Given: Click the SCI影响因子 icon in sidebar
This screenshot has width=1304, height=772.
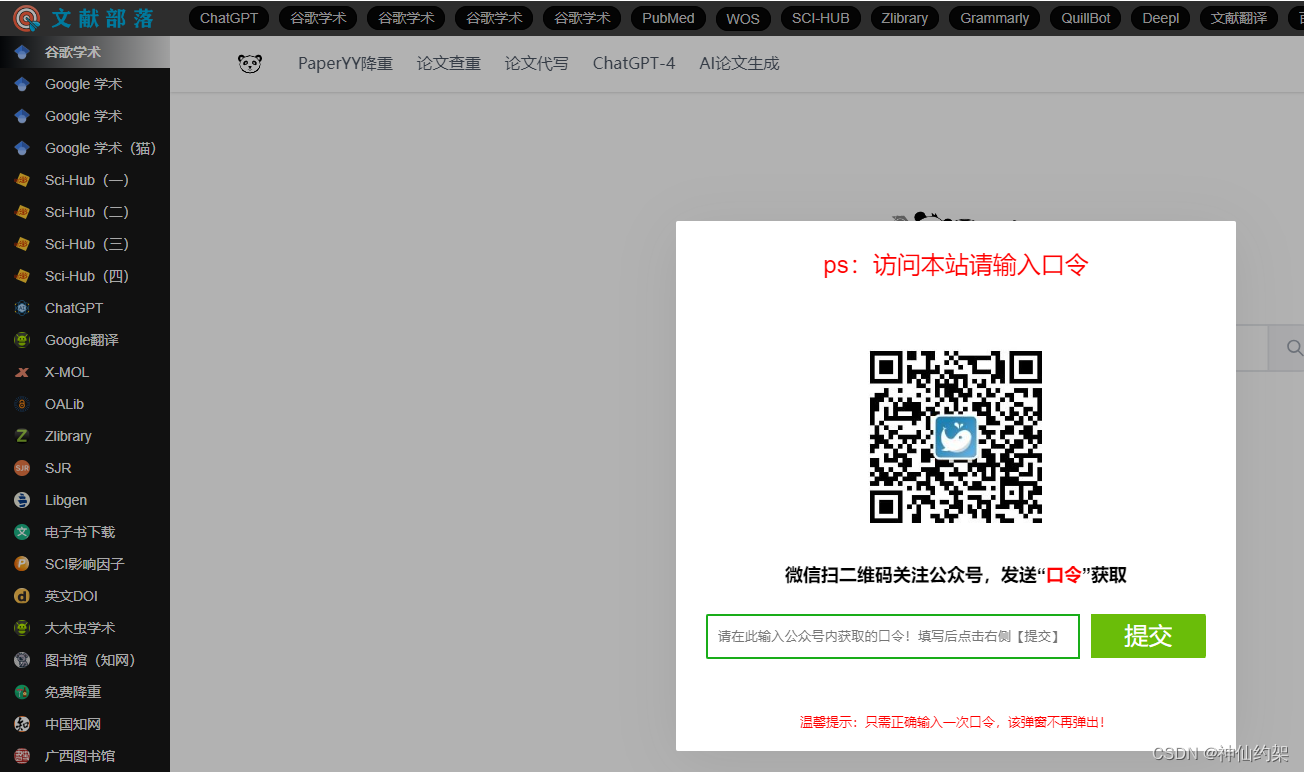Looking at the screenshot, I should (x=22, y=564).
